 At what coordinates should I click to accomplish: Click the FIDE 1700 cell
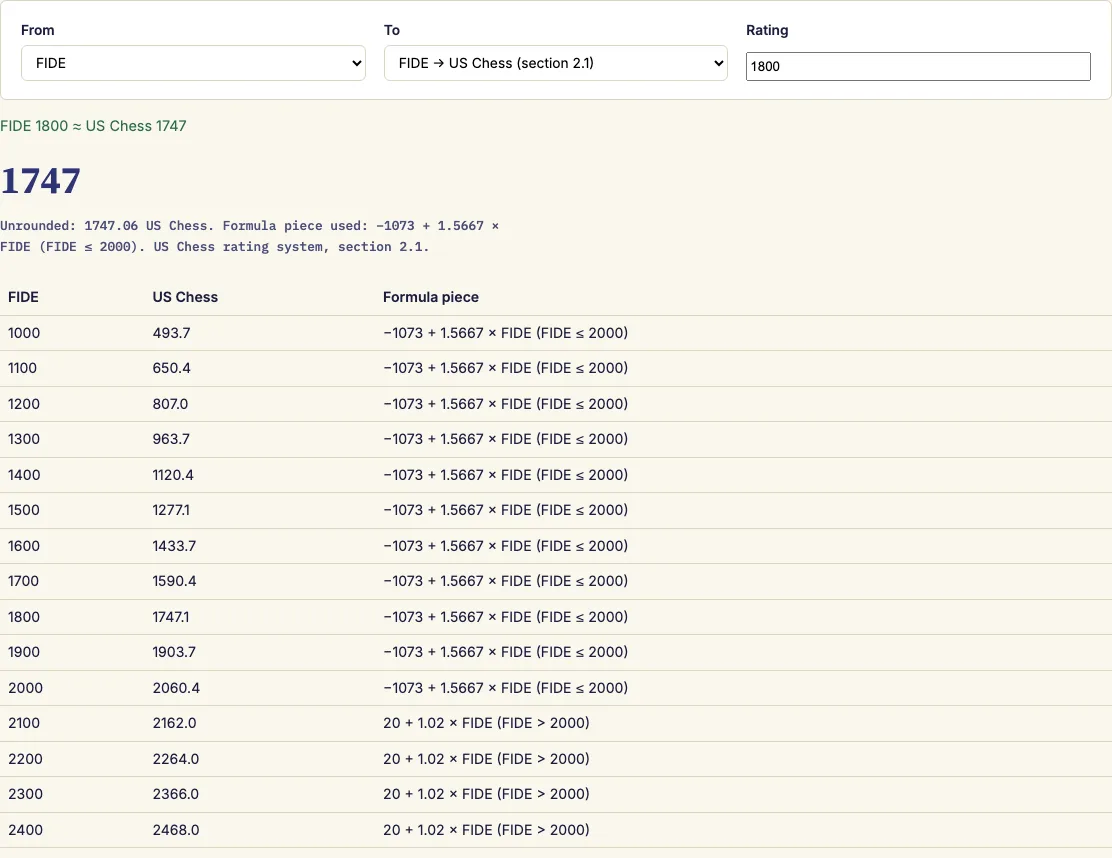tap(23, 581)
